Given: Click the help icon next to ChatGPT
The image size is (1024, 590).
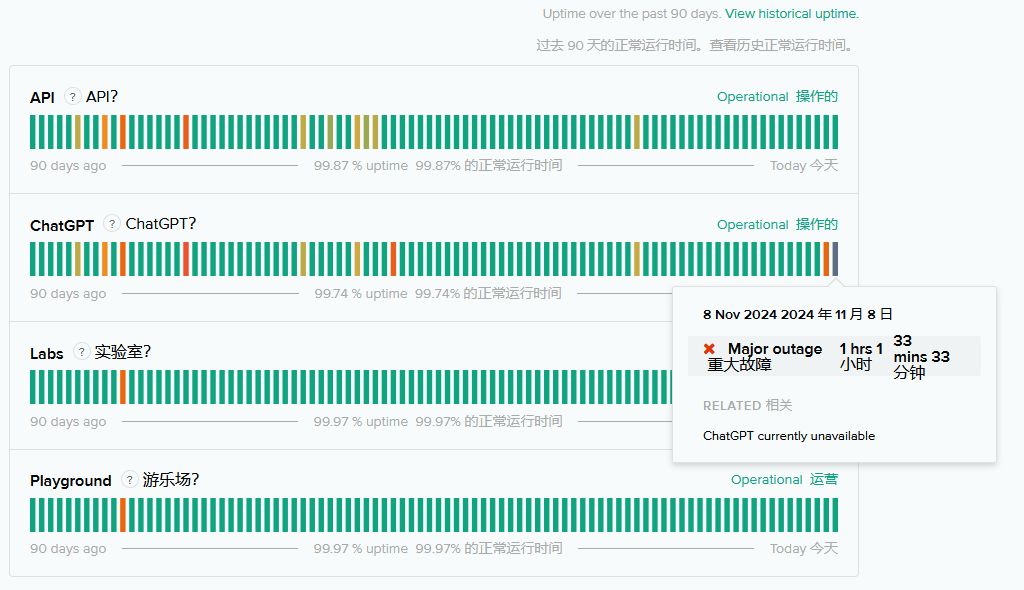Looking at the screenshot, I should pos(112,224).
